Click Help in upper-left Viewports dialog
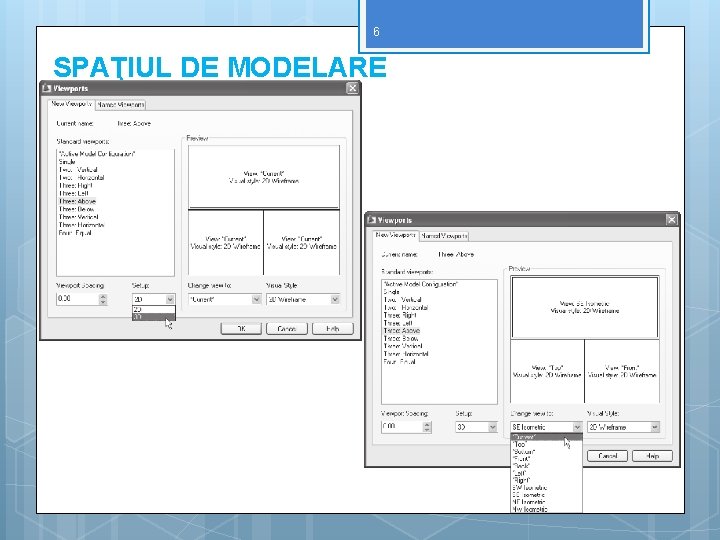The width and height of the screenshot is (720, 540). tap(333, 329)
